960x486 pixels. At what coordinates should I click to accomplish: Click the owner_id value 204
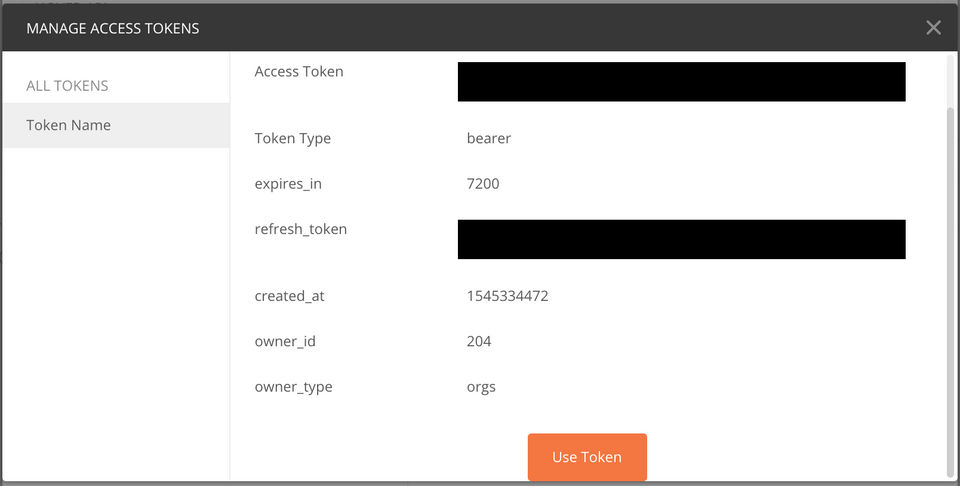pos(479,341)
